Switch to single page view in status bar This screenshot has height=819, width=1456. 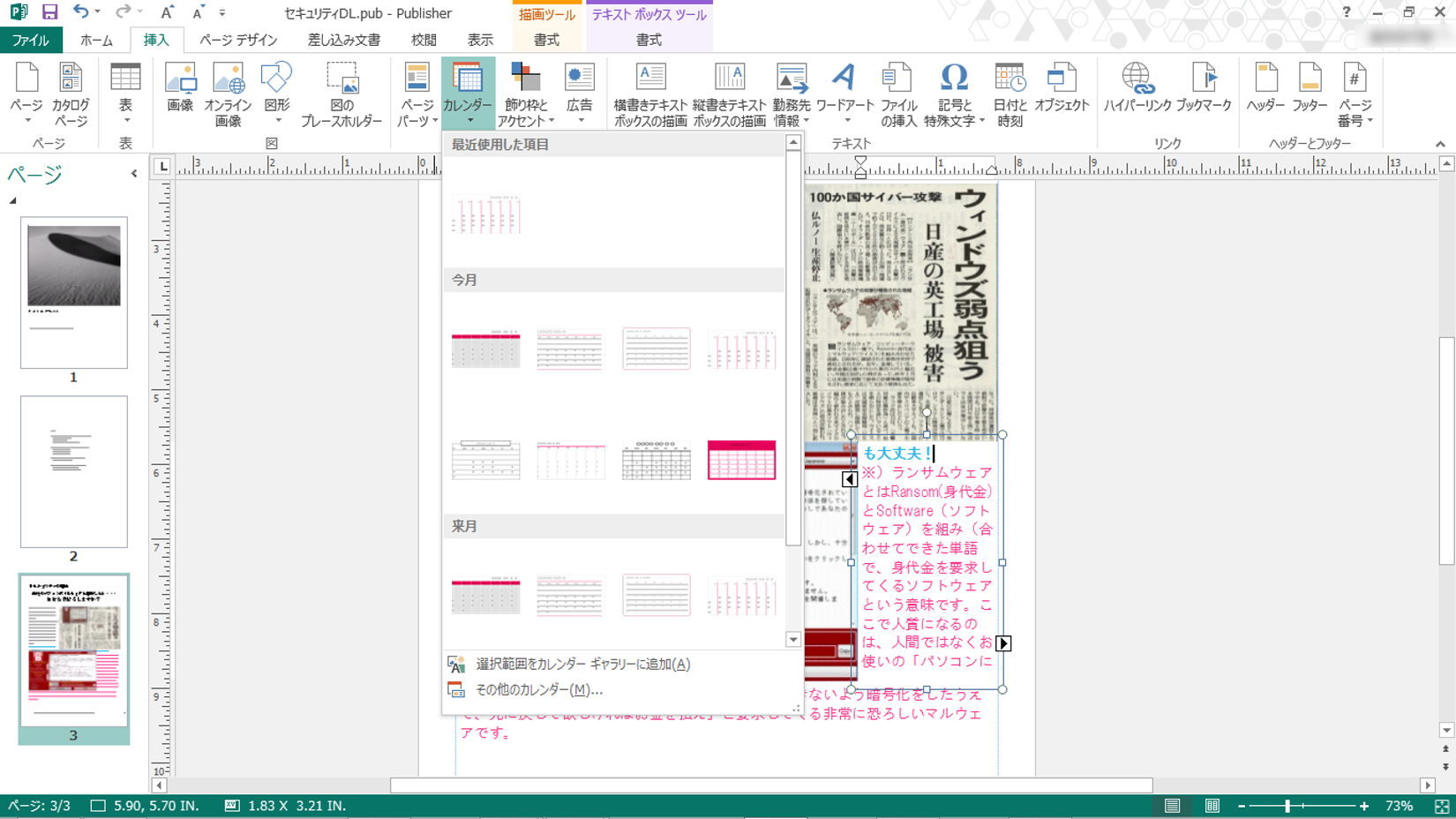[x=1172, y=806]
